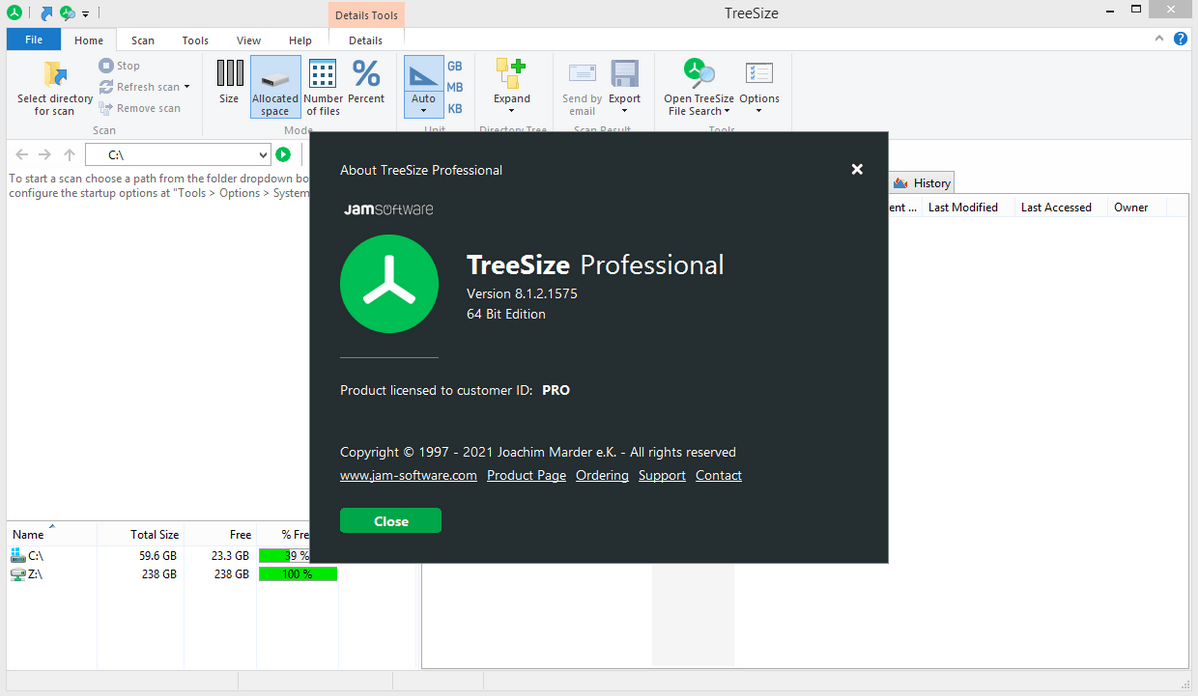
Task: Open the Details ribbon tab
Action: point(366,40)
